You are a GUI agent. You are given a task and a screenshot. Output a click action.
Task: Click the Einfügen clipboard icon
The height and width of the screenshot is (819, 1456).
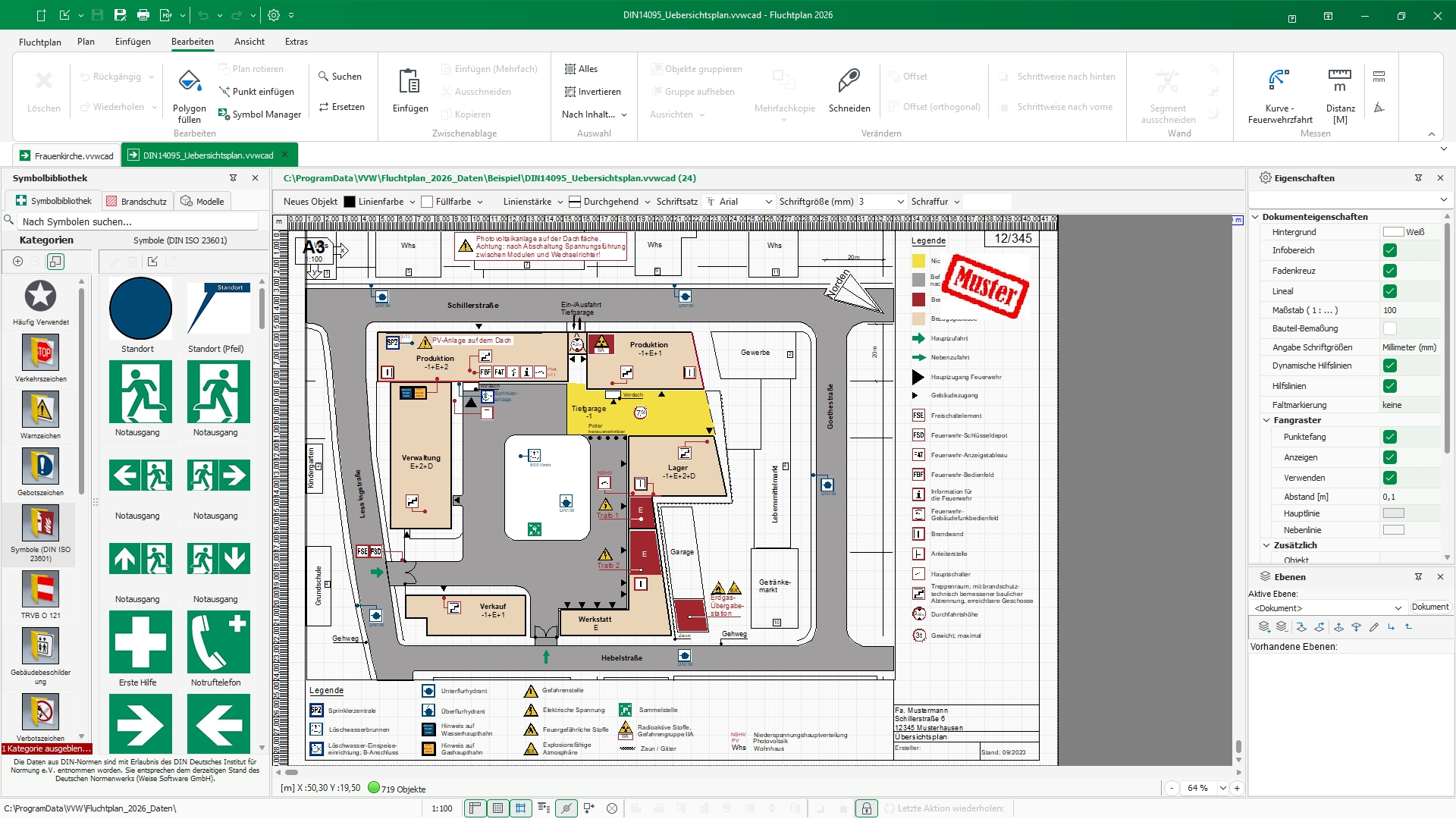click(409, 80)
